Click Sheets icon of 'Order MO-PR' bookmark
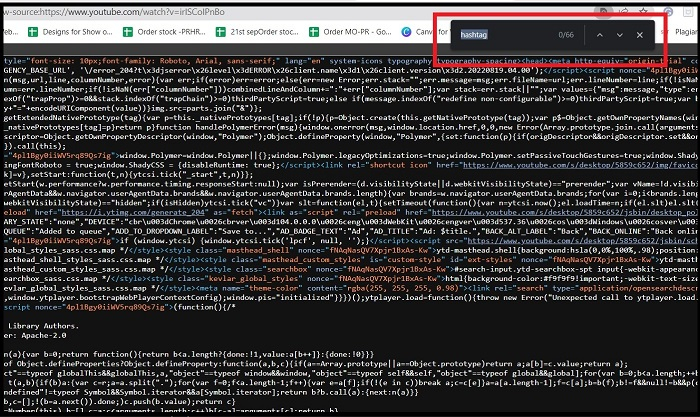 [314, 32]
